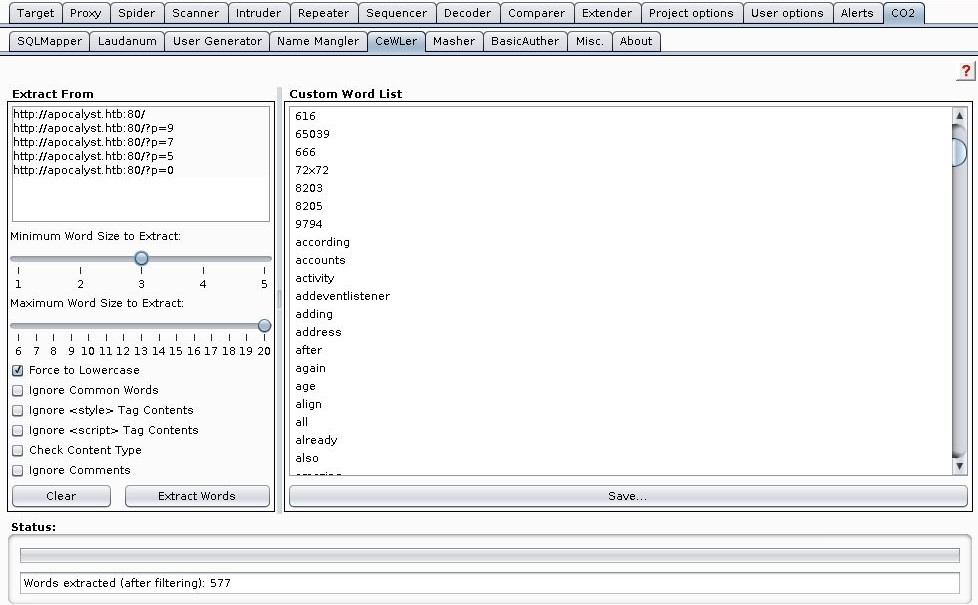Click the Maximum Word Size slider handle
This screenshot has width=978, height=605.
coord(264,326)
